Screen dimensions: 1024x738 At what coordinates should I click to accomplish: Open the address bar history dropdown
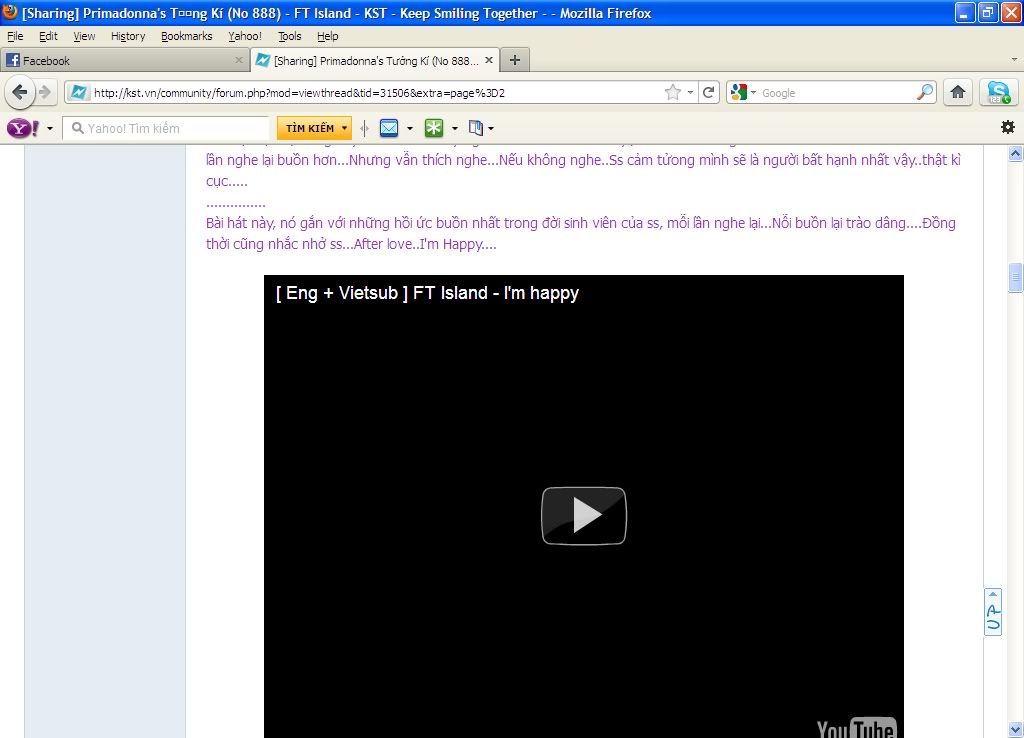[x=690, y=93]
